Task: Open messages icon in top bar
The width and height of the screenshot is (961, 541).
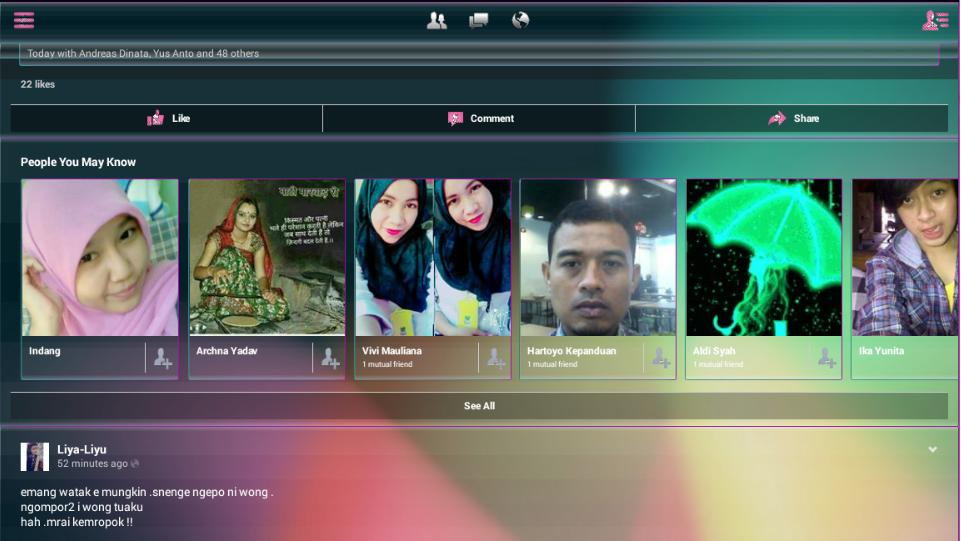Action: point(479,20)
